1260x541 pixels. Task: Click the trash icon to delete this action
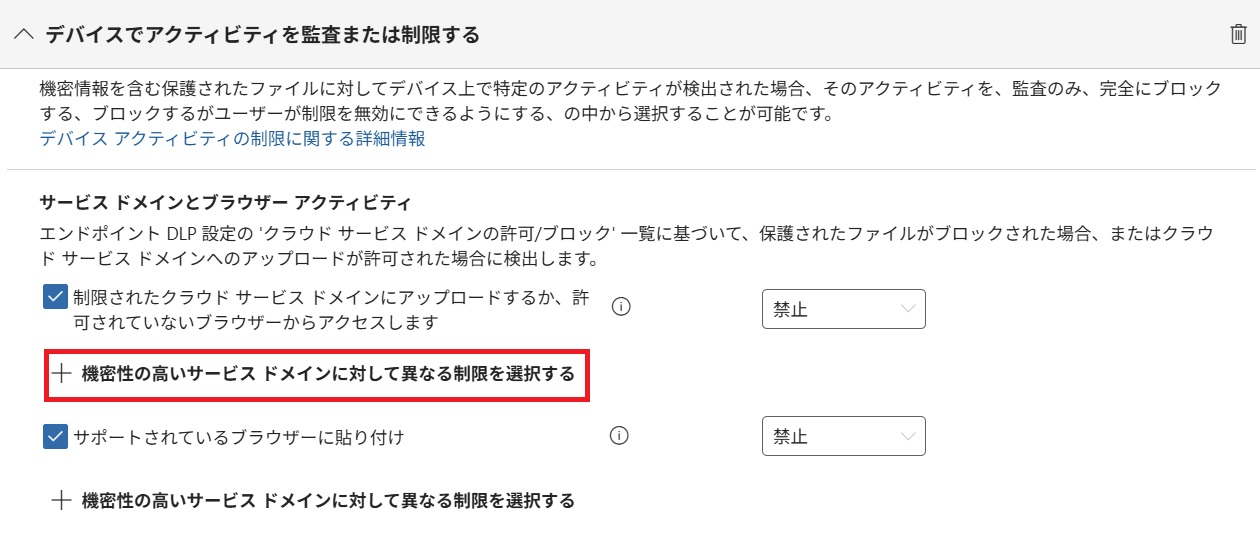(x=1238, y=35)
